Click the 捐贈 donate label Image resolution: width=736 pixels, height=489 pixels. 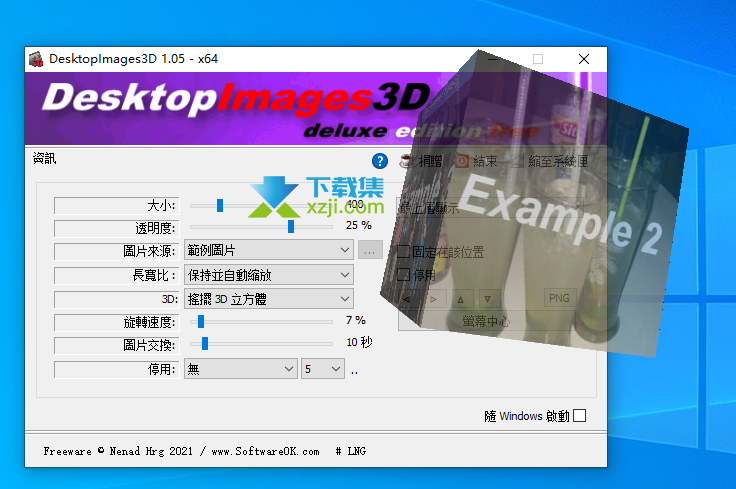coord(430,161)
